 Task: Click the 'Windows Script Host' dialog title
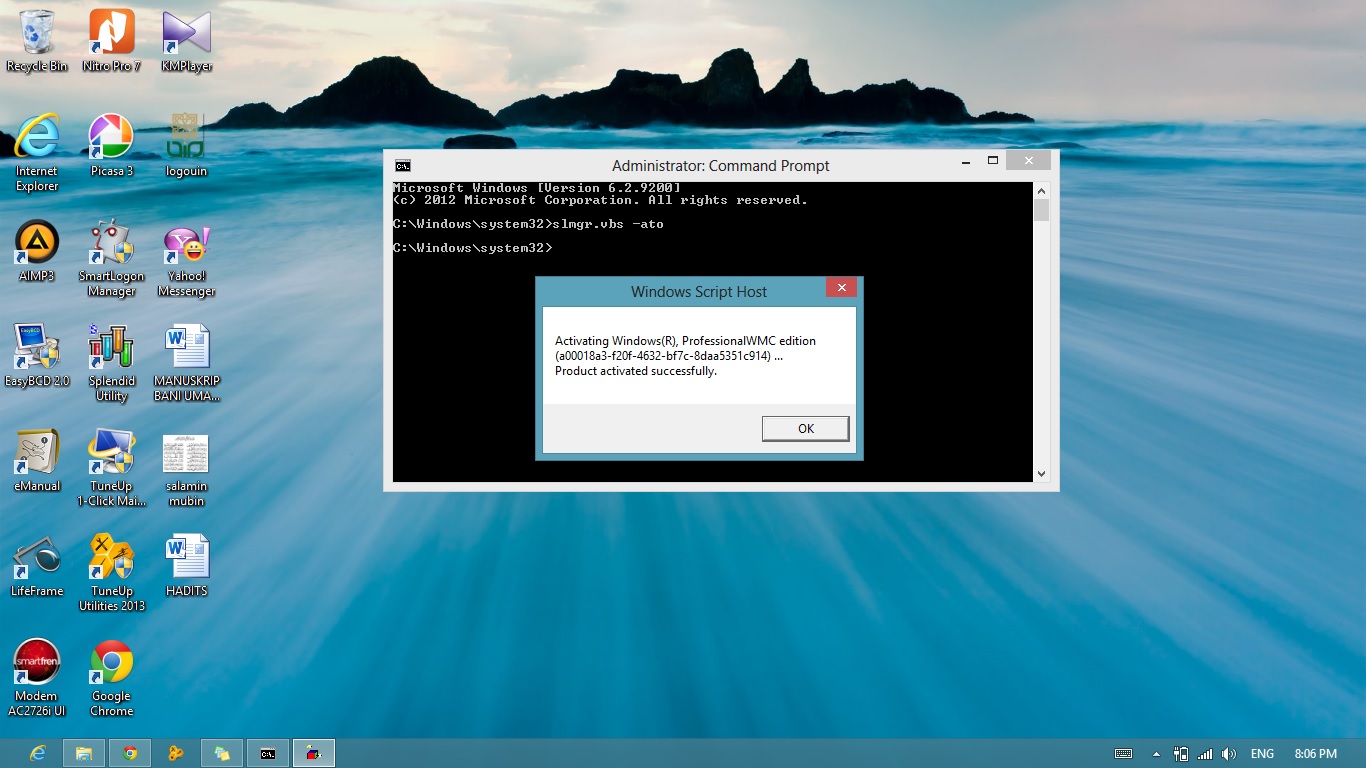point(699,292)
